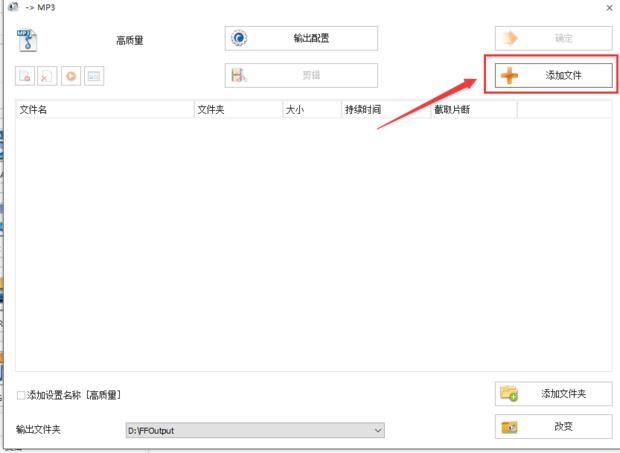Image resolution: width=620 pixels, height=453 pixels.
Task: Click the orange play icon in toolbar
Action: (x=70, y=76)
